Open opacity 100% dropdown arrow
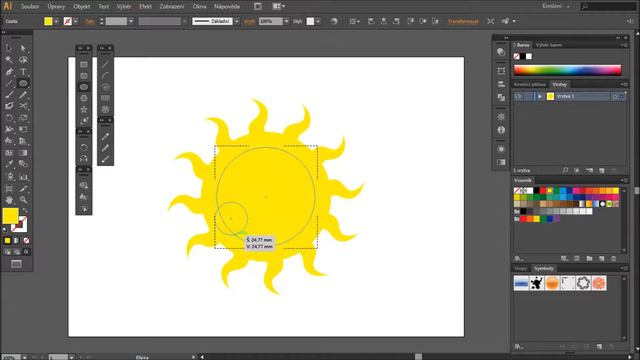The image size is (640, 360). [x=286, y=21]
